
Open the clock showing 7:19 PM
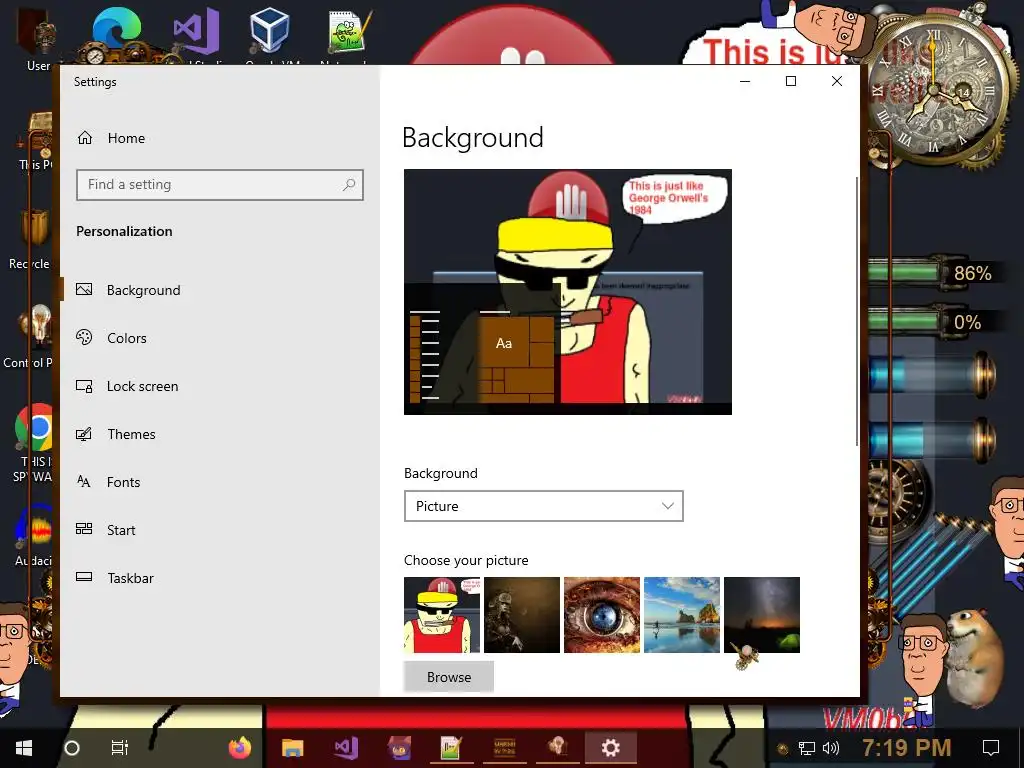point(906,748)
